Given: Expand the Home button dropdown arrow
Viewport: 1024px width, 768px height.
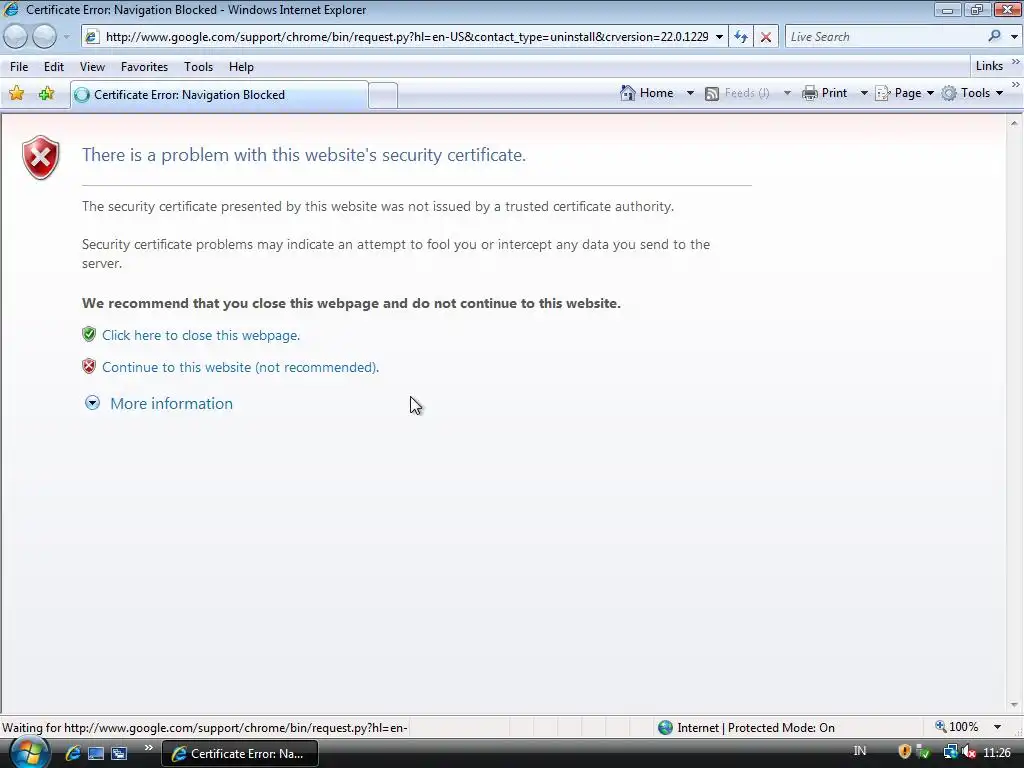Looking at the screenshot, I should pyautogui.click(x=690, y=93).
